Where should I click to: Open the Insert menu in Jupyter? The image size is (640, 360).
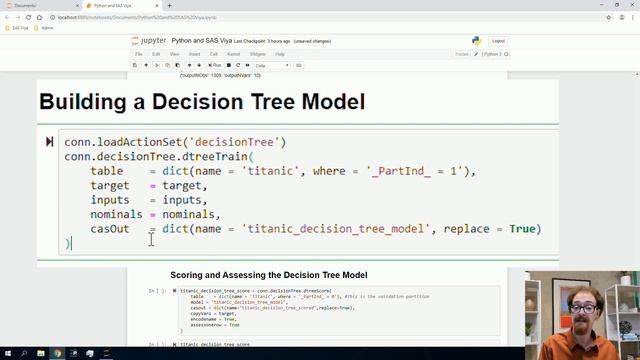click(194, 54)
